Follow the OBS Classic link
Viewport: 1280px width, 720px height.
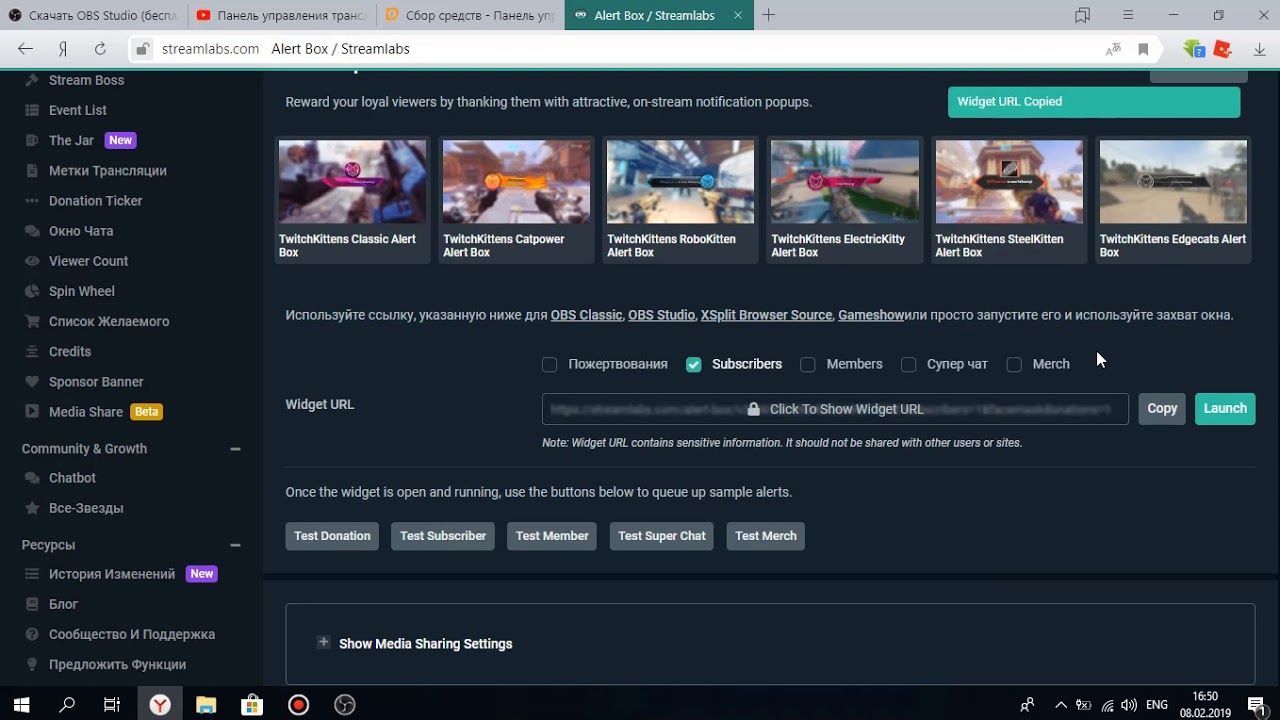586,315
